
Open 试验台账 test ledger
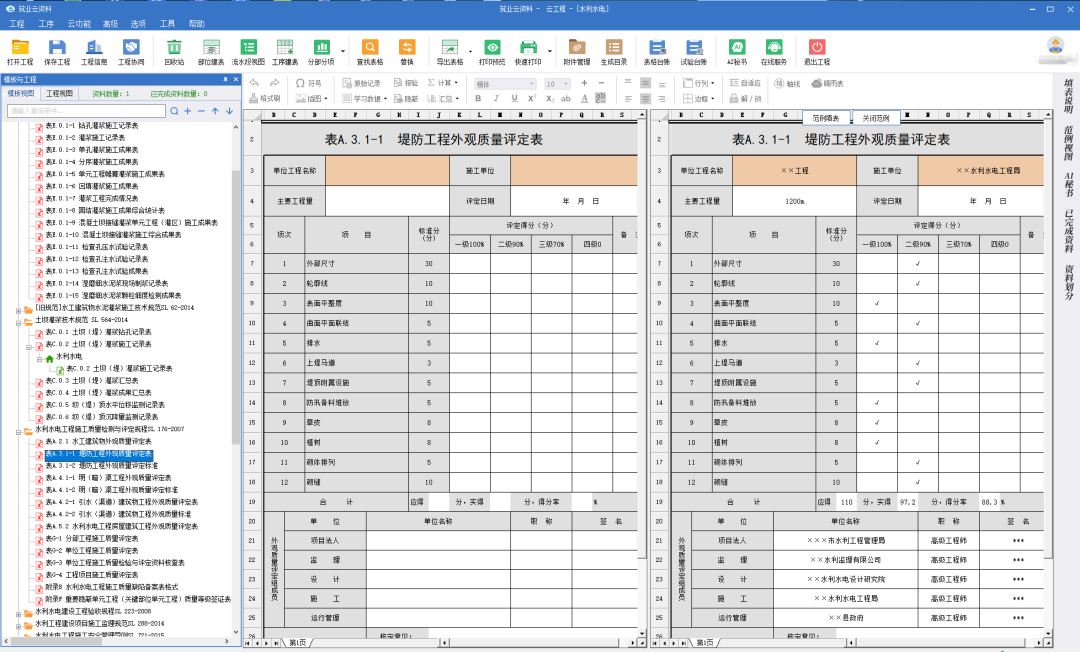694,52
